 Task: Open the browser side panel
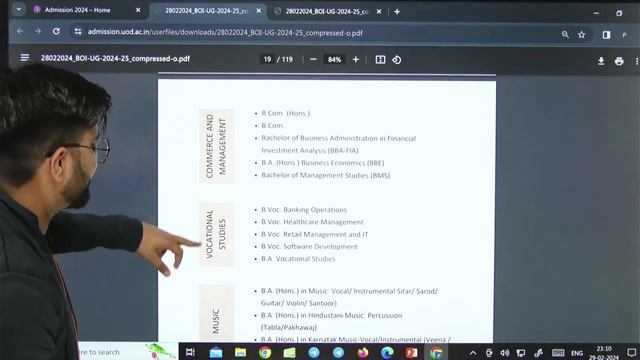coord(606,35)
